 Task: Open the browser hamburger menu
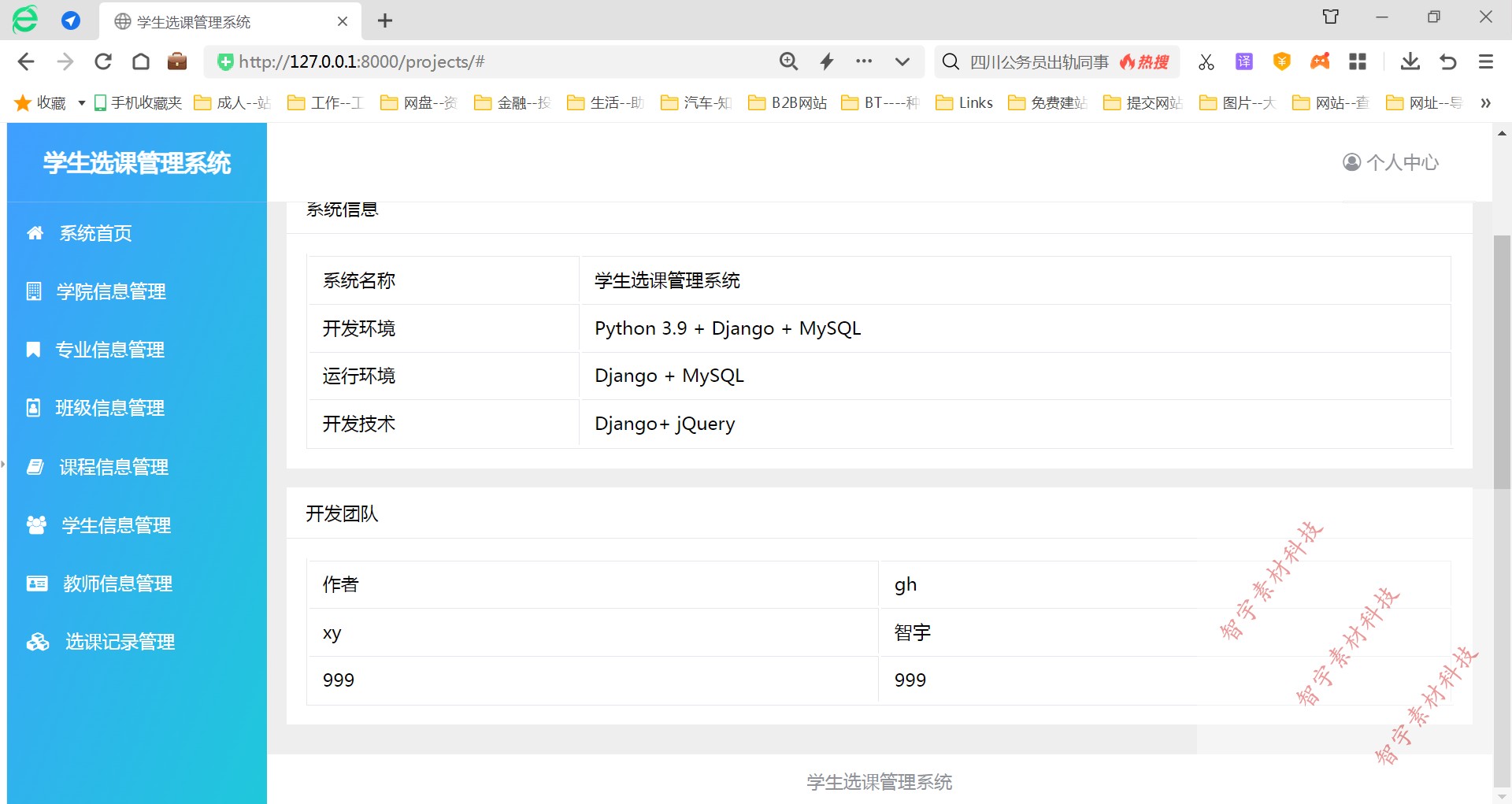click(1485, 61)
